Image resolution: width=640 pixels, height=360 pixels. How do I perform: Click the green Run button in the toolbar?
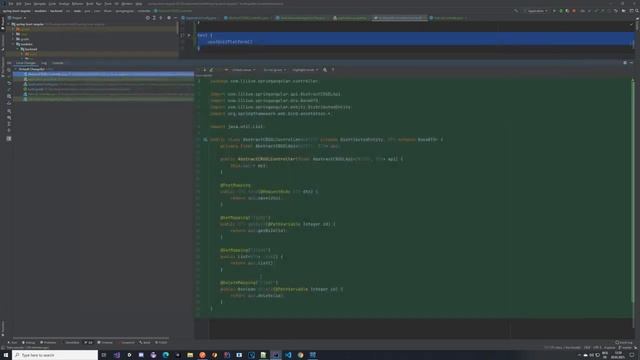(x=554, y=11)
